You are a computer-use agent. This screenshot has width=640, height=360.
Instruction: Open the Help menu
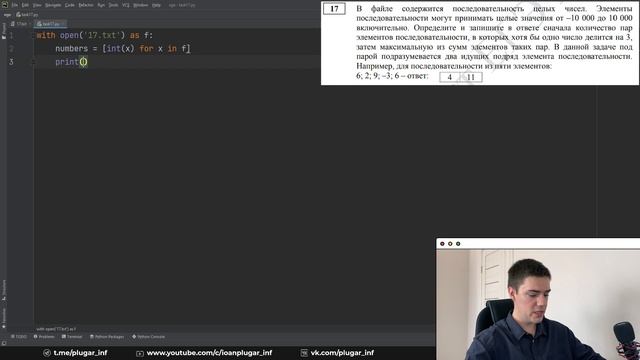tap(156, 5)
